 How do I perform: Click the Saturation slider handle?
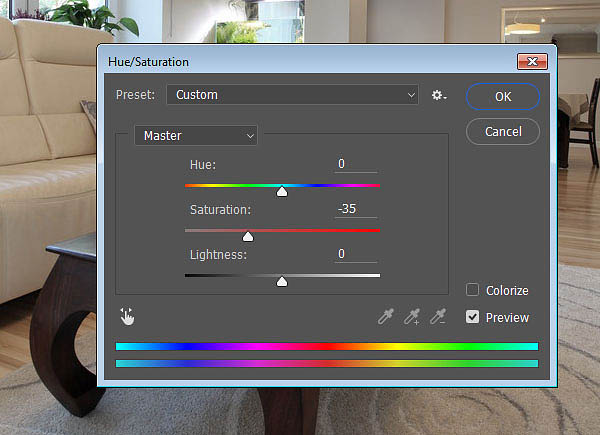click(248, 236)
